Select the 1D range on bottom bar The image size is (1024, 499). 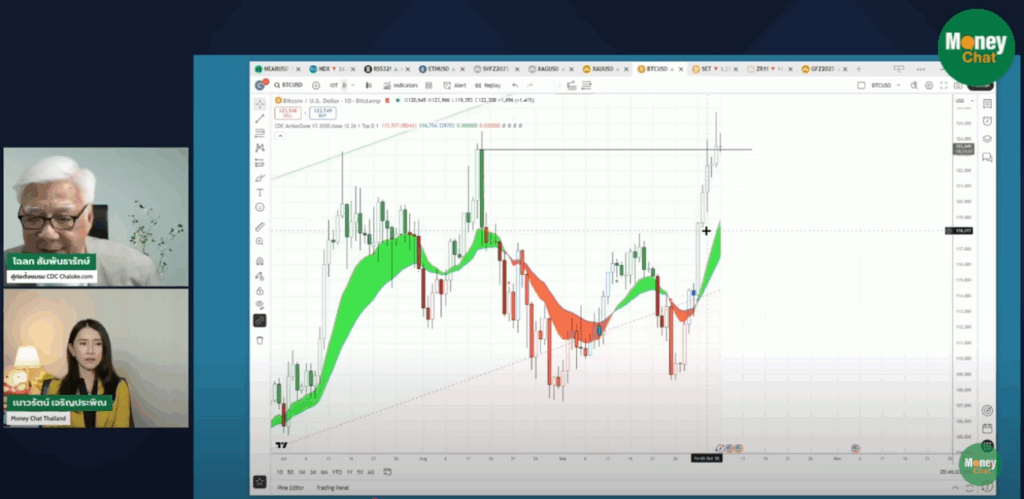(281, 471)
